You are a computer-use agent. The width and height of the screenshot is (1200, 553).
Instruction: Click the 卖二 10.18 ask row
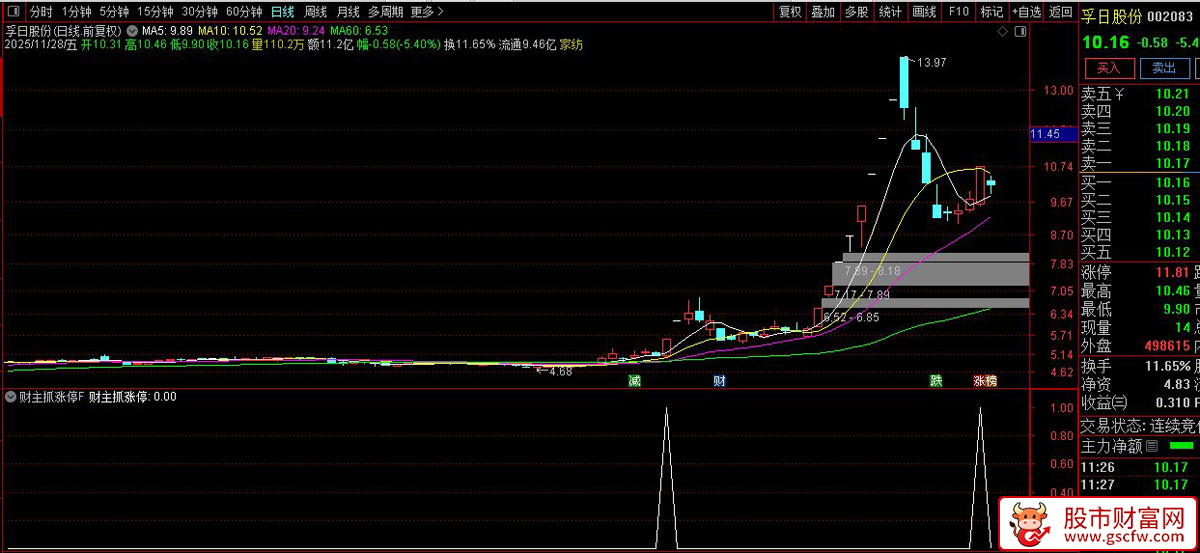tap(1139, 146)
